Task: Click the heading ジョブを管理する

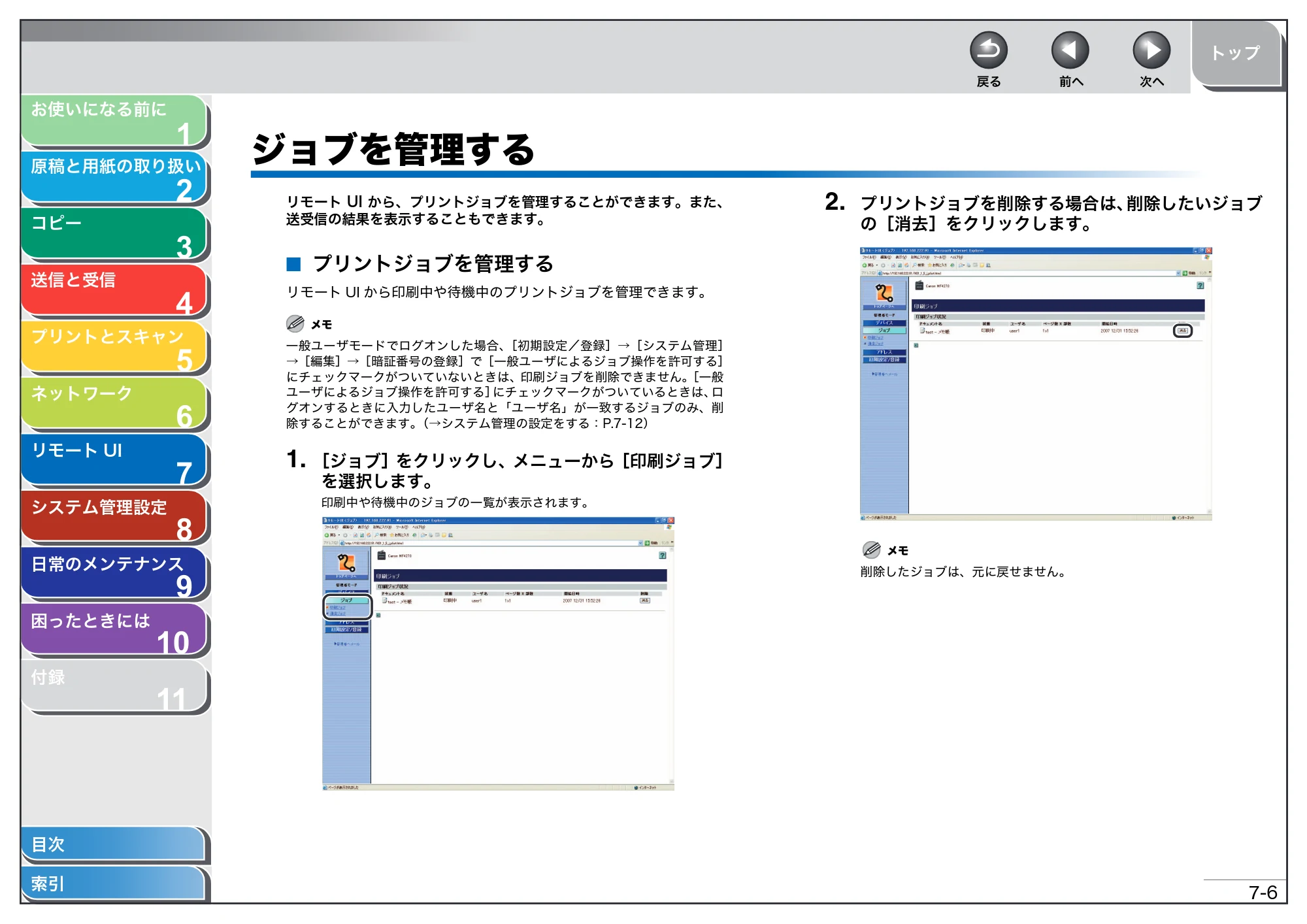Action: pos(393,150)
